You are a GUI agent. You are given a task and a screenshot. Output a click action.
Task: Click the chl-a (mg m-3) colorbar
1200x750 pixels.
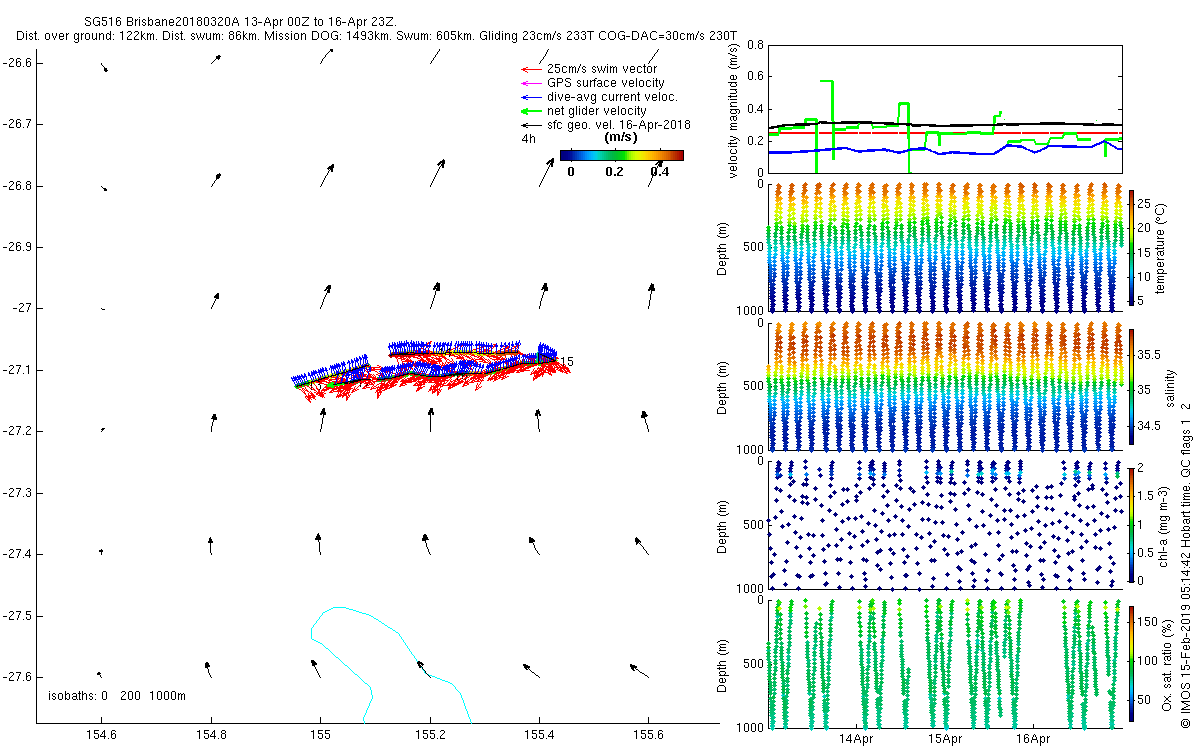[x=1131, y=522]
